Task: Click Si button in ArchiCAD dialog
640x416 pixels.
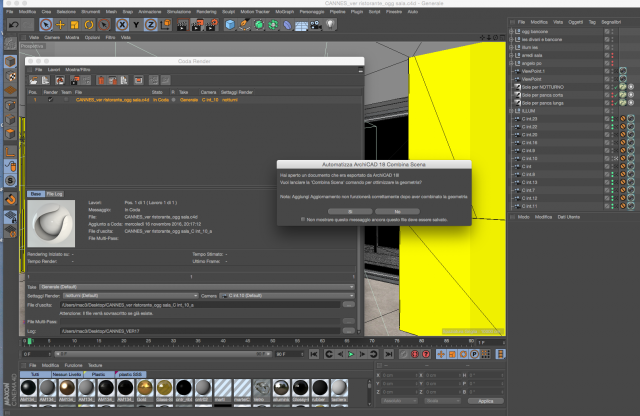Action: click(x=350, y=211)
